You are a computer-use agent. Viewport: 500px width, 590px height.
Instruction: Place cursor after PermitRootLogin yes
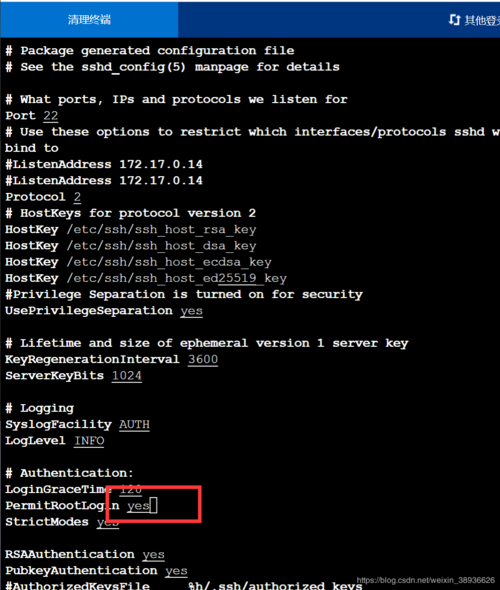click(x=153, y=505)
